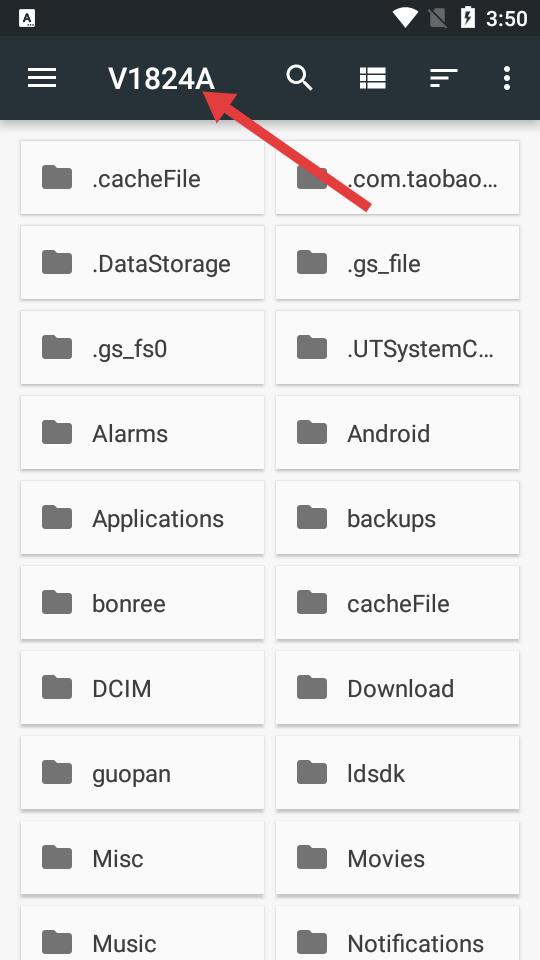540x960 pixels.
Task: Open the Download folder
Action: 397,688
